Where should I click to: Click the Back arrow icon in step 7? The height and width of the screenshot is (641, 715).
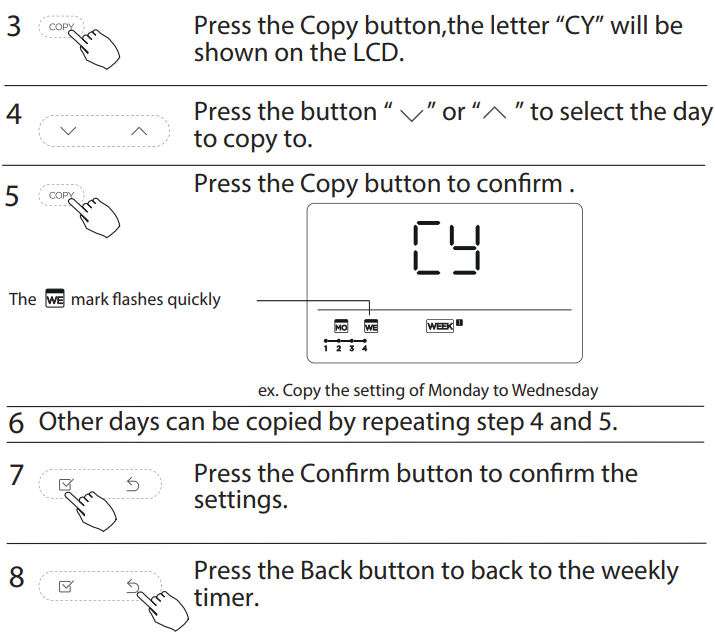(x=133, y=484)
